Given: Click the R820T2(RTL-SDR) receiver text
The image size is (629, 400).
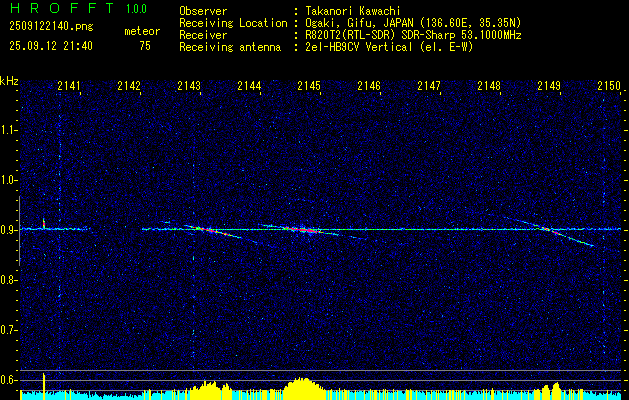Looking at the screenshot, I should tap(413, 35).
